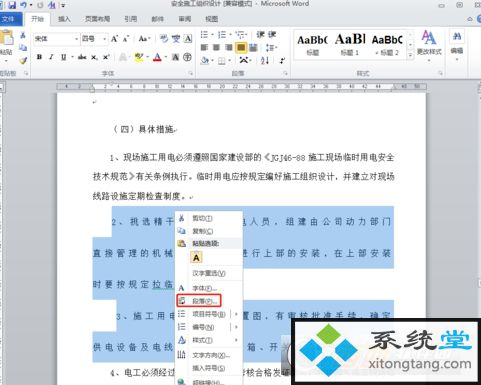
Task: Expand the styles gallery more arrow
Action: click(410, 56)
